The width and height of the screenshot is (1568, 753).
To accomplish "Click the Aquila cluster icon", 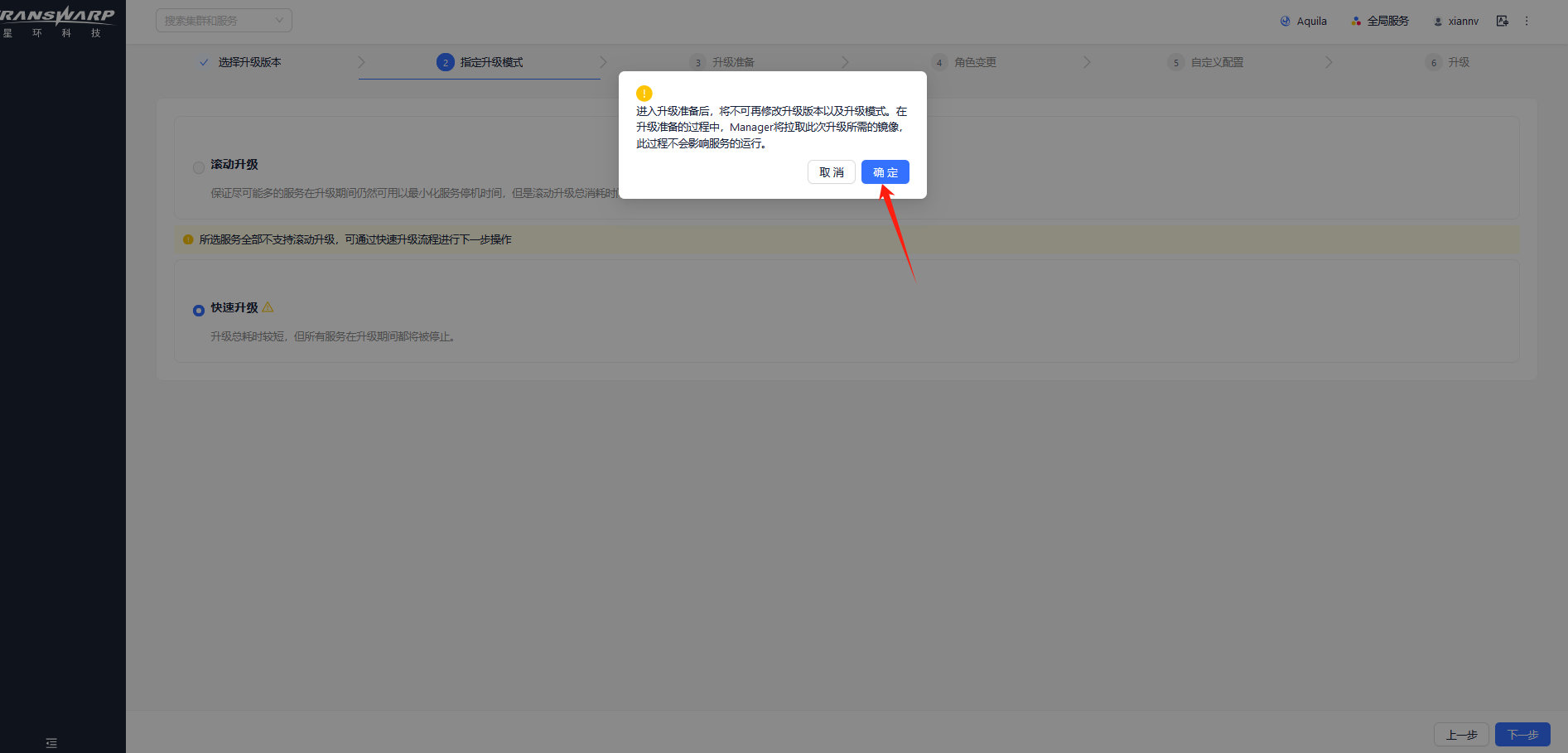I will pos(1285,22).
